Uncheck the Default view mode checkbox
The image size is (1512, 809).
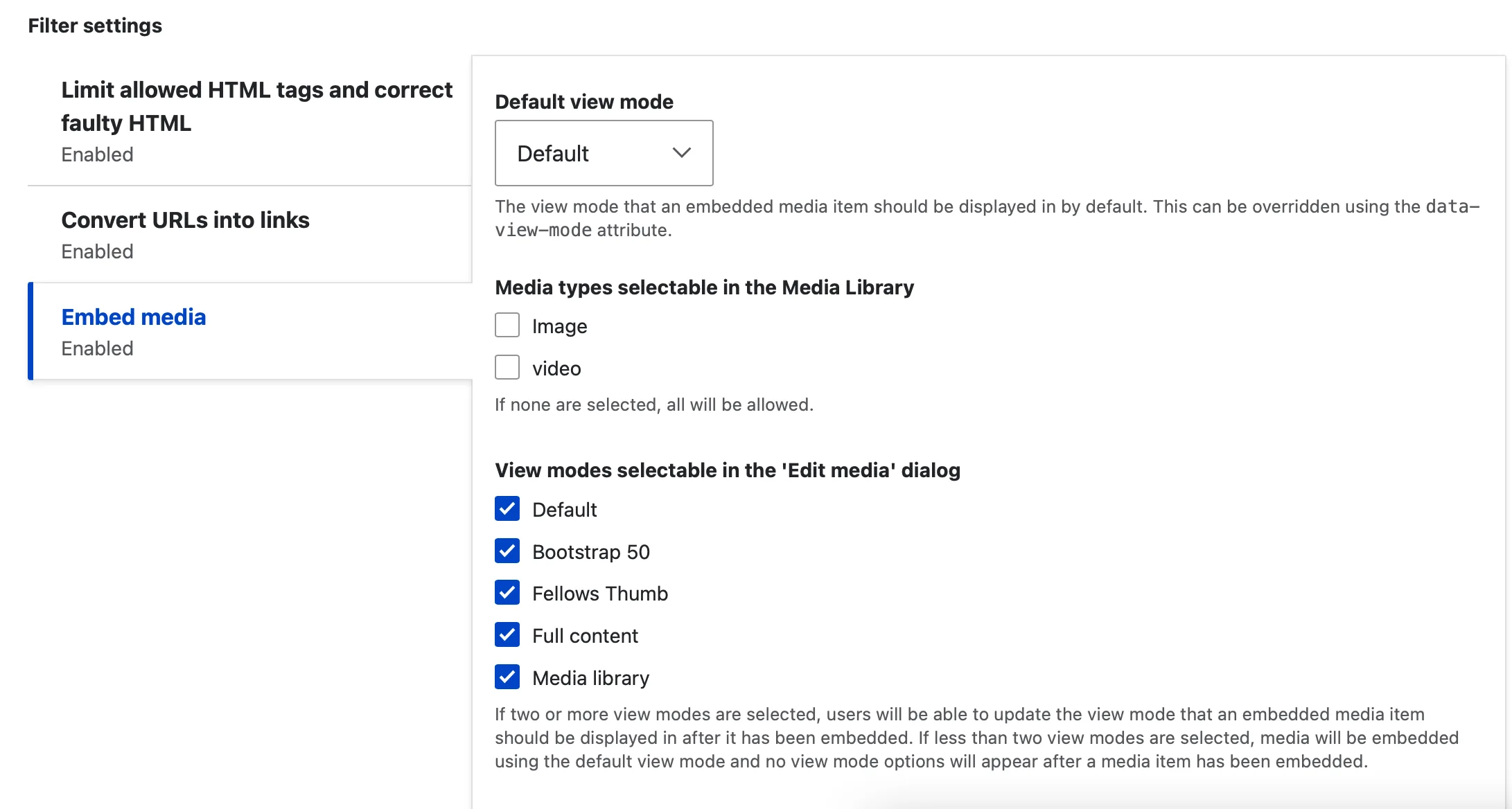[507, 508]
